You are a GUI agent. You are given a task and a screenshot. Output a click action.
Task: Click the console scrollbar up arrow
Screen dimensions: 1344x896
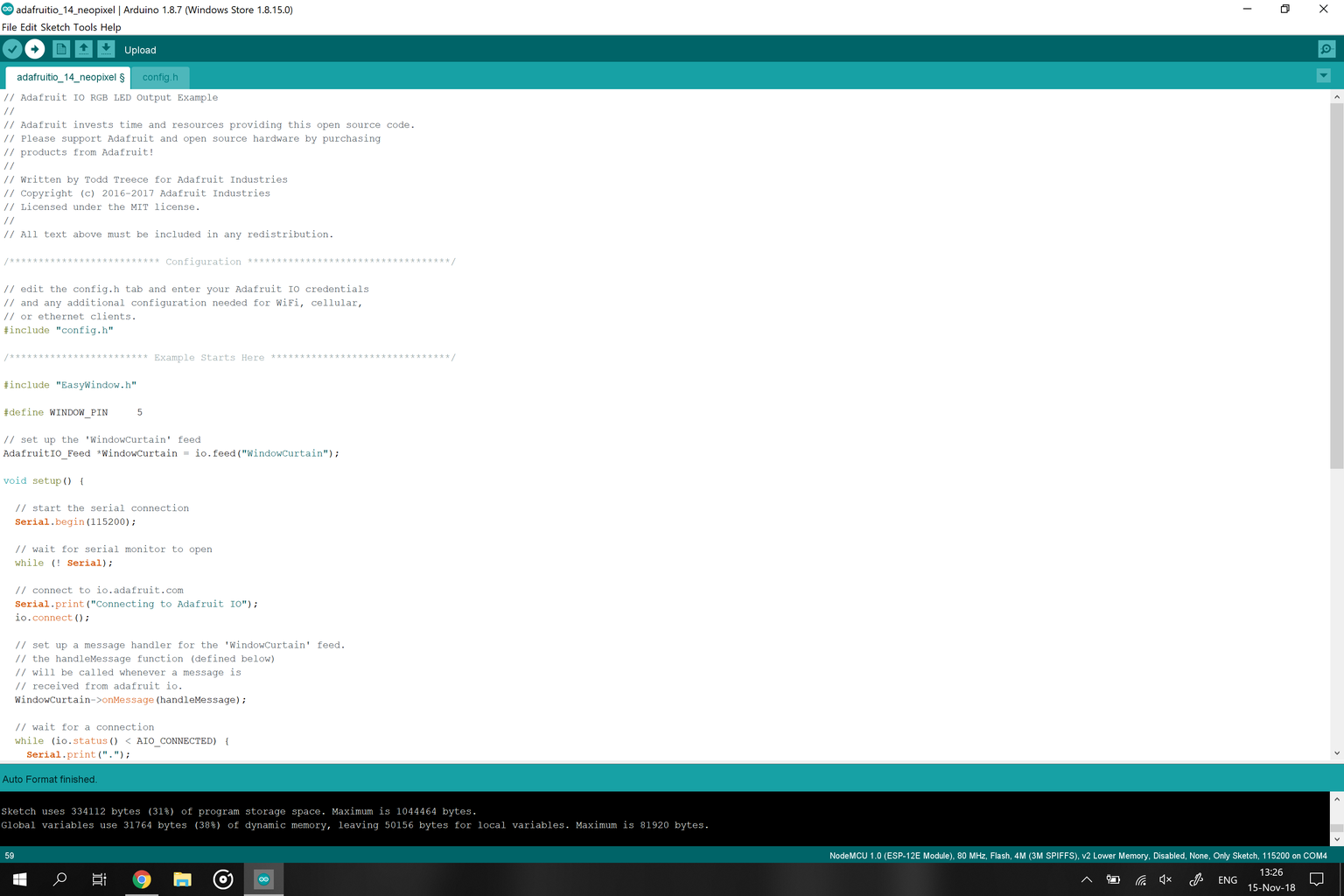coord(1336,799)
